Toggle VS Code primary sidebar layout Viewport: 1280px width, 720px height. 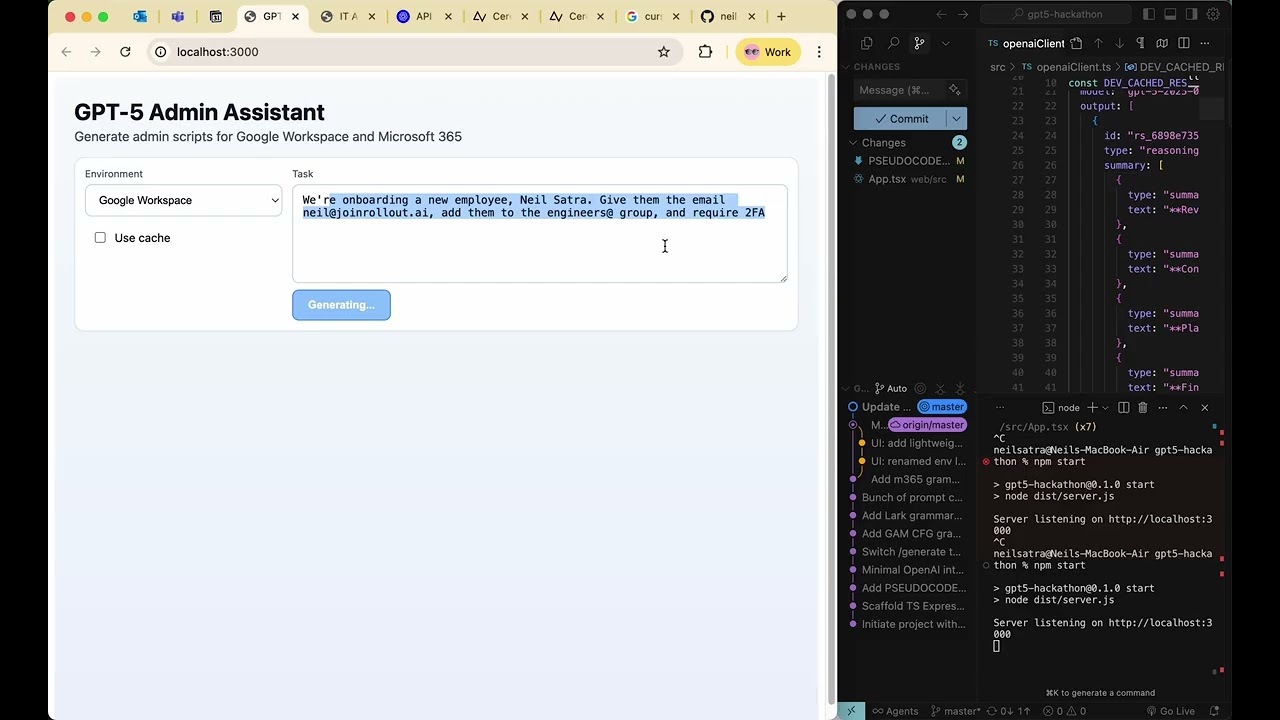point(1149,14)
